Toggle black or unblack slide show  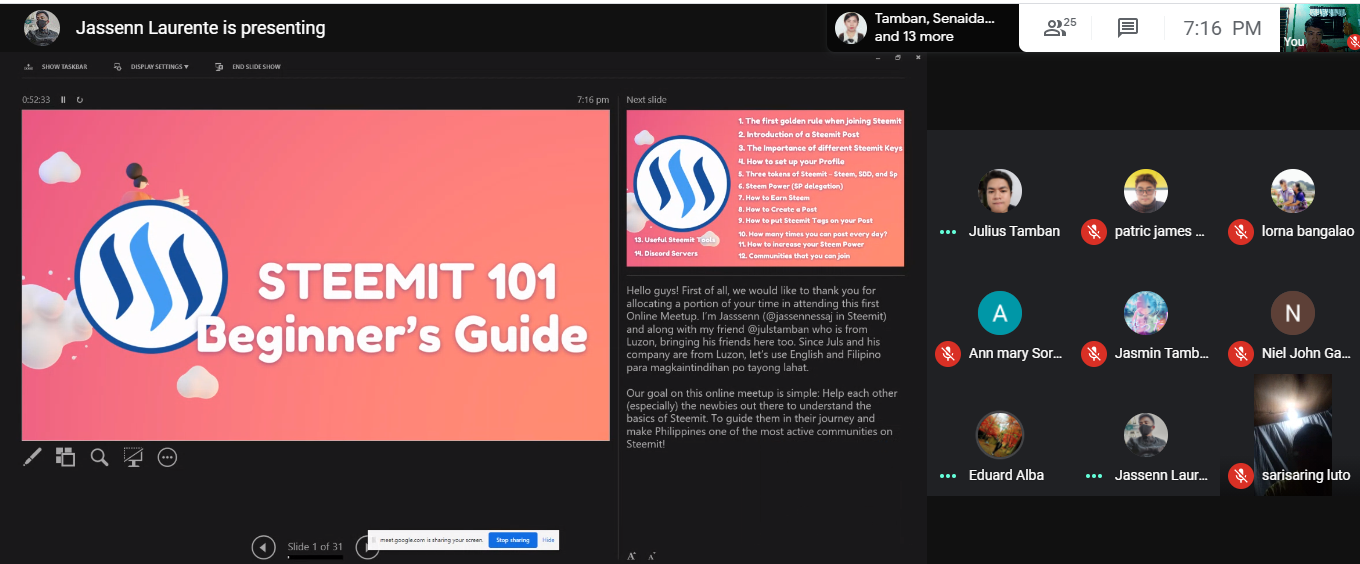point(133,457)
